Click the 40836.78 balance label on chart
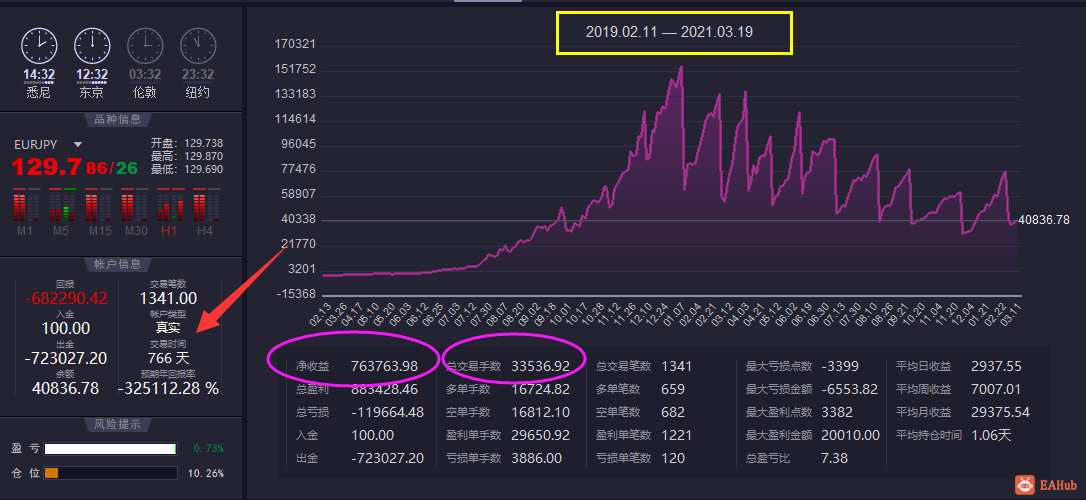 1044,220
